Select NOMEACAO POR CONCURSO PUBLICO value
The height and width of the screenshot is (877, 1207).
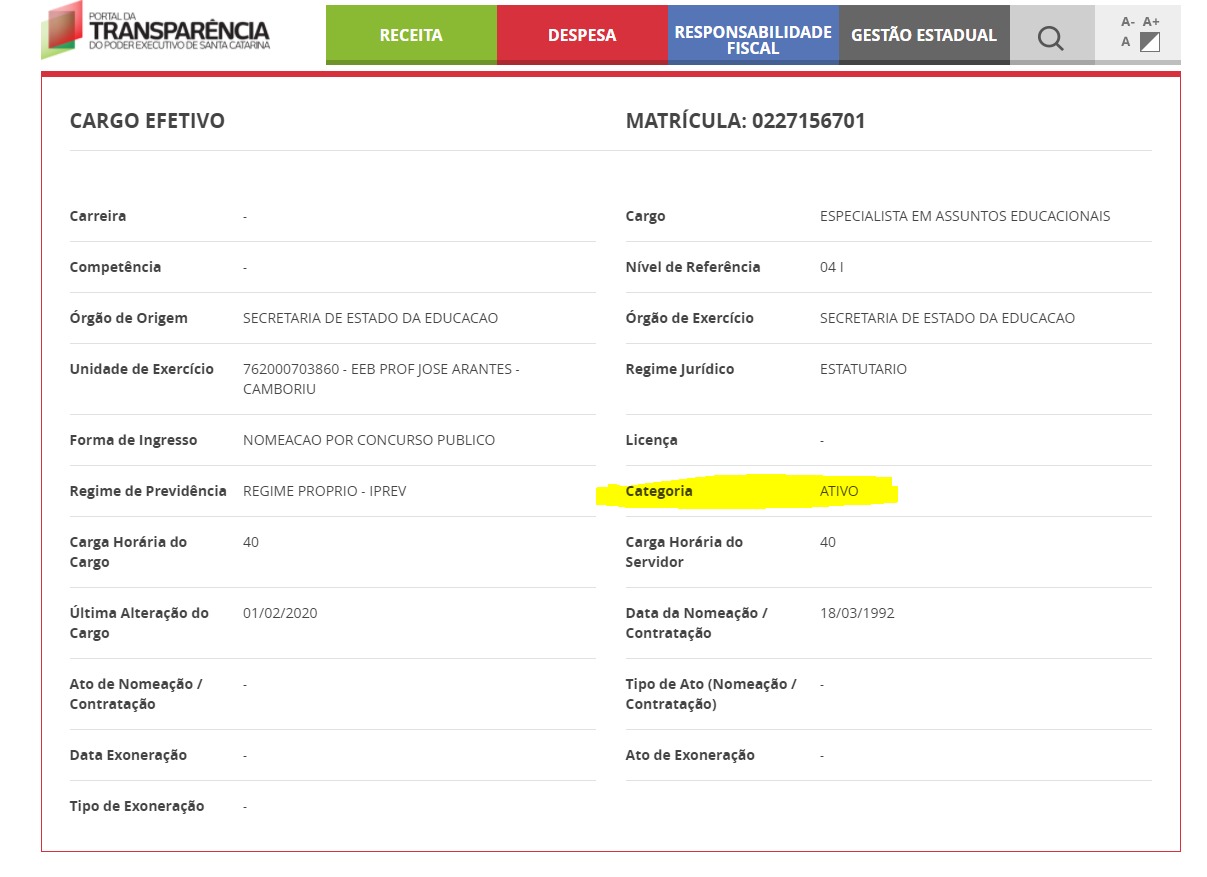369,440
